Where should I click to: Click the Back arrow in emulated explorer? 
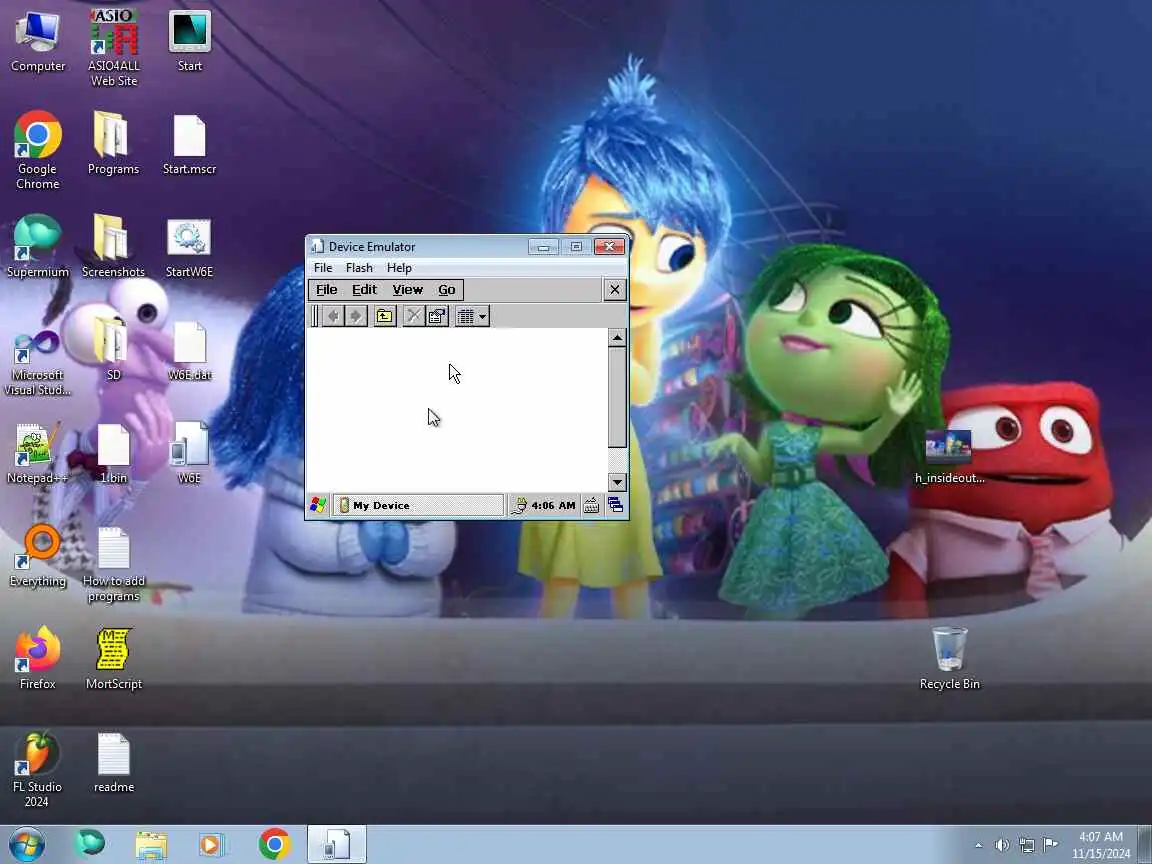click(334, 316)
